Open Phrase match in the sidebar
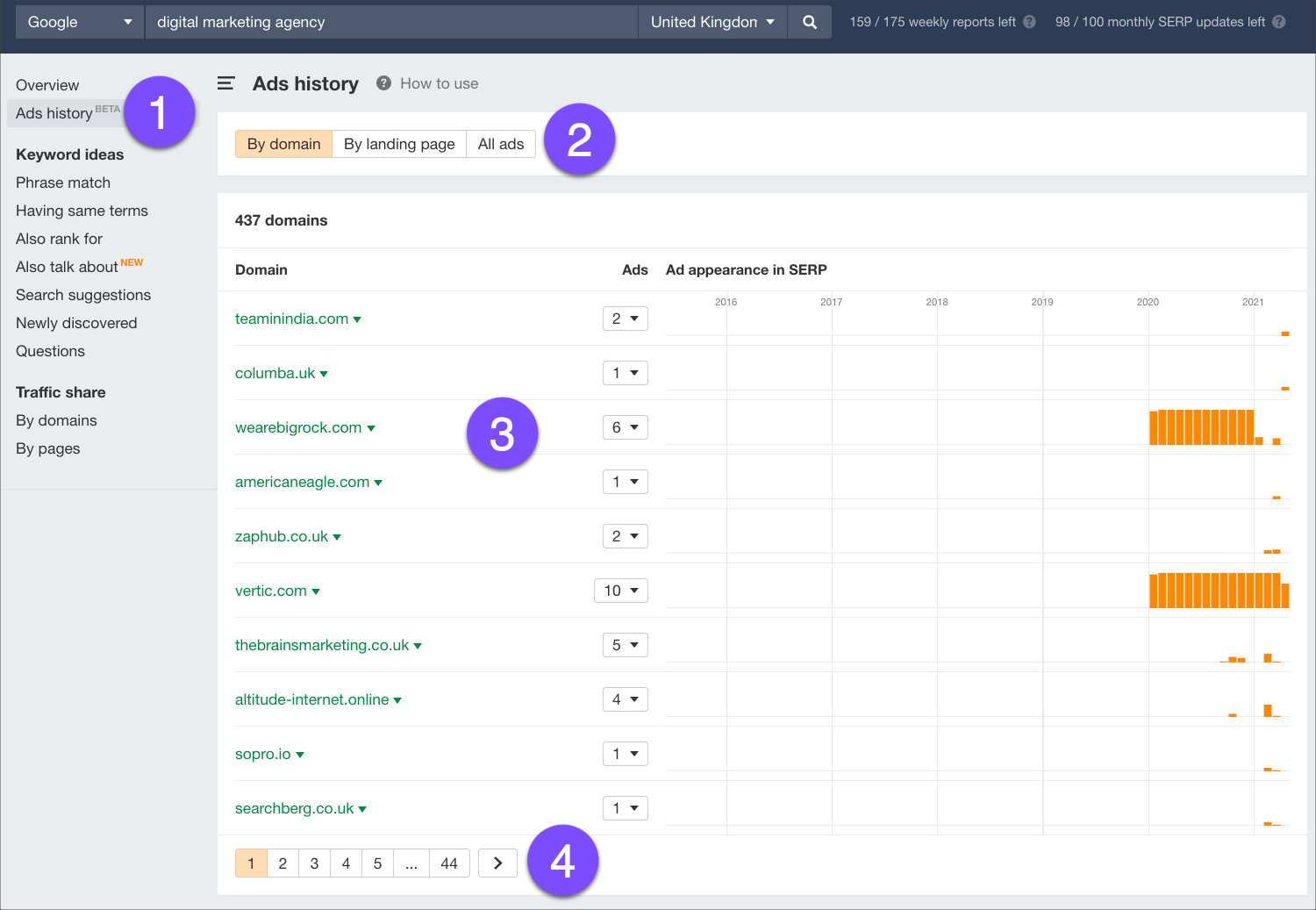Image resolution: width=1316 pixels, height=910 pixels. pyautogui.click(x=63, y=183)
